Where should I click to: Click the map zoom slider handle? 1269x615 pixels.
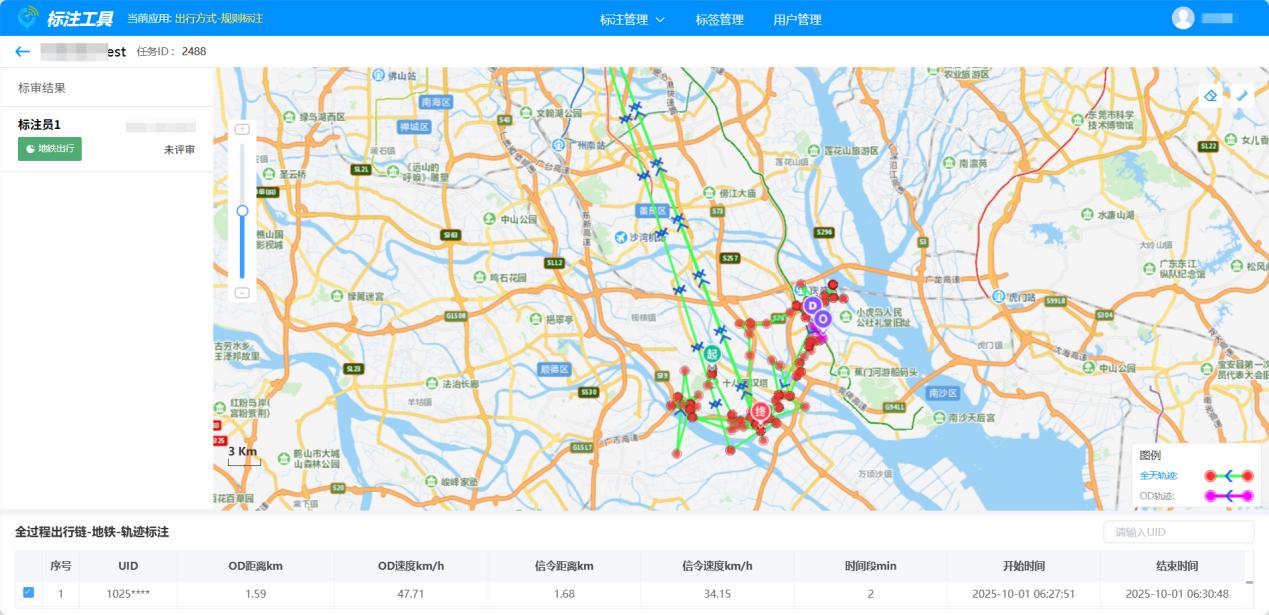[242, 211]
